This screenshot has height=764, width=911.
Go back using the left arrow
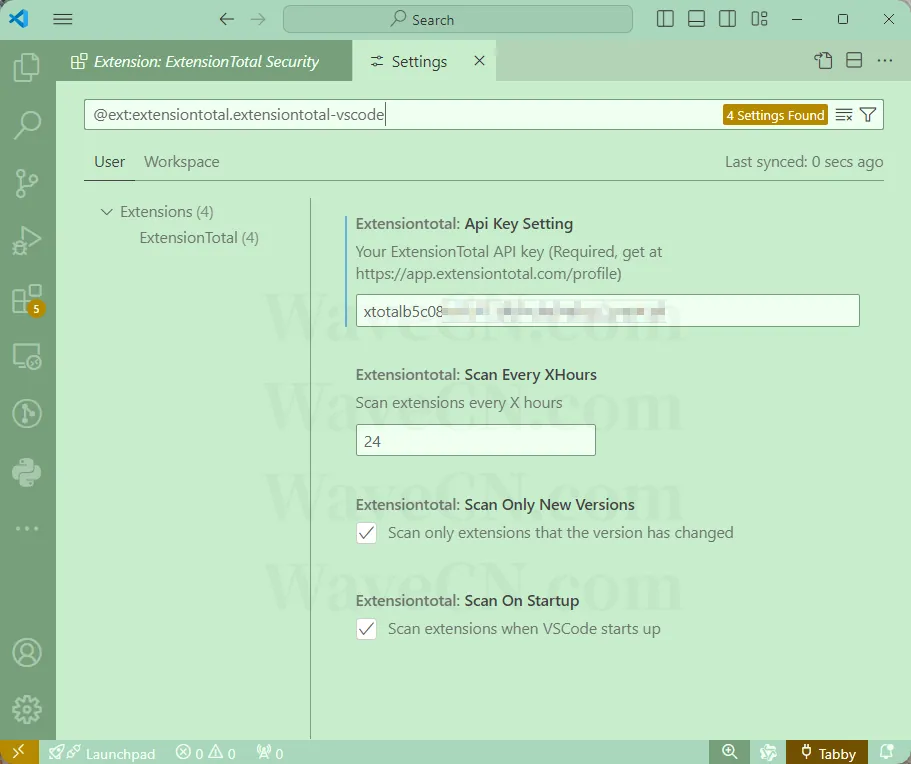[x=227, y=19]
